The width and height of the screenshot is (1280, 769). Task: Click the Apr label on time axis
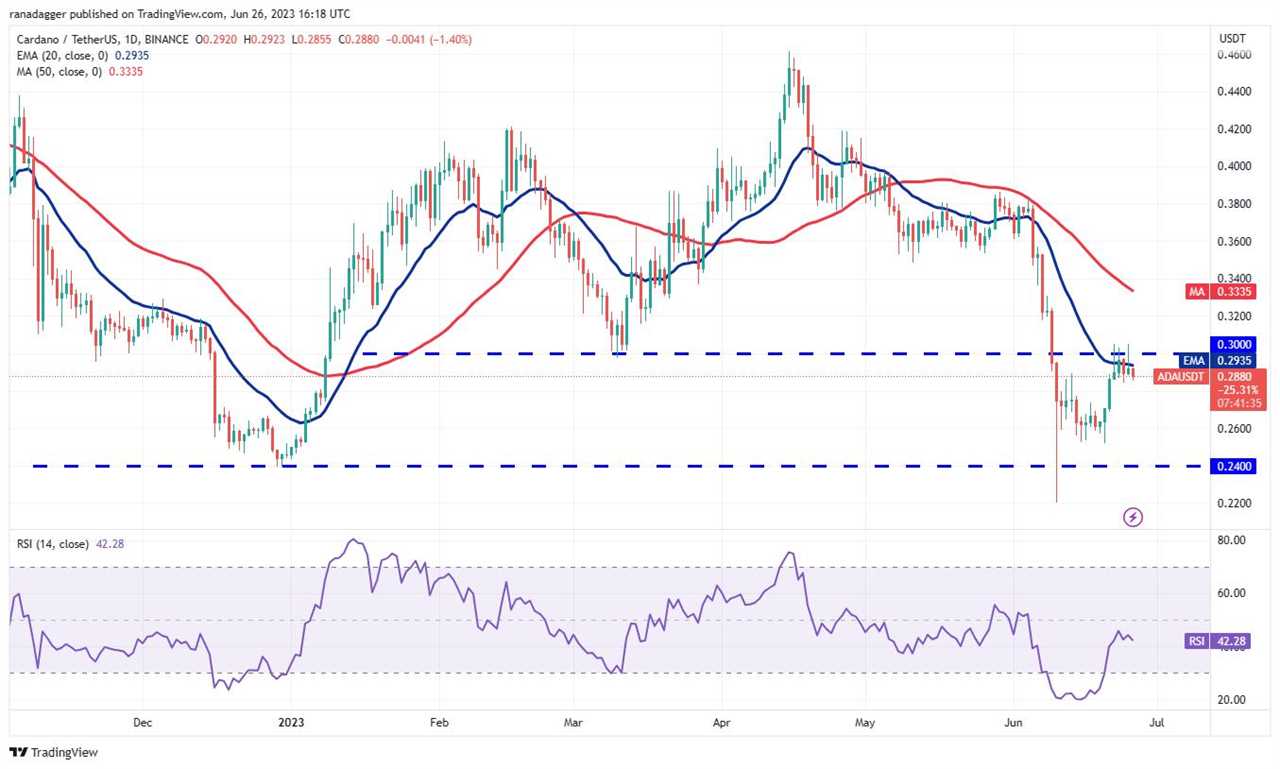tap(719, 720)
